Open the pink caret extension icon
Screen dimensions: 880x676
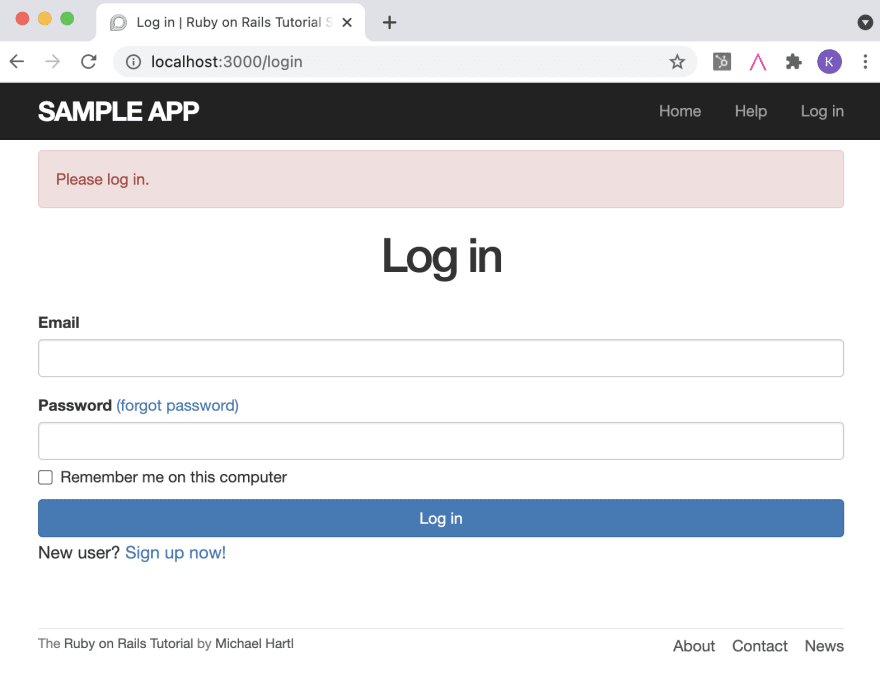coord(758,62)
